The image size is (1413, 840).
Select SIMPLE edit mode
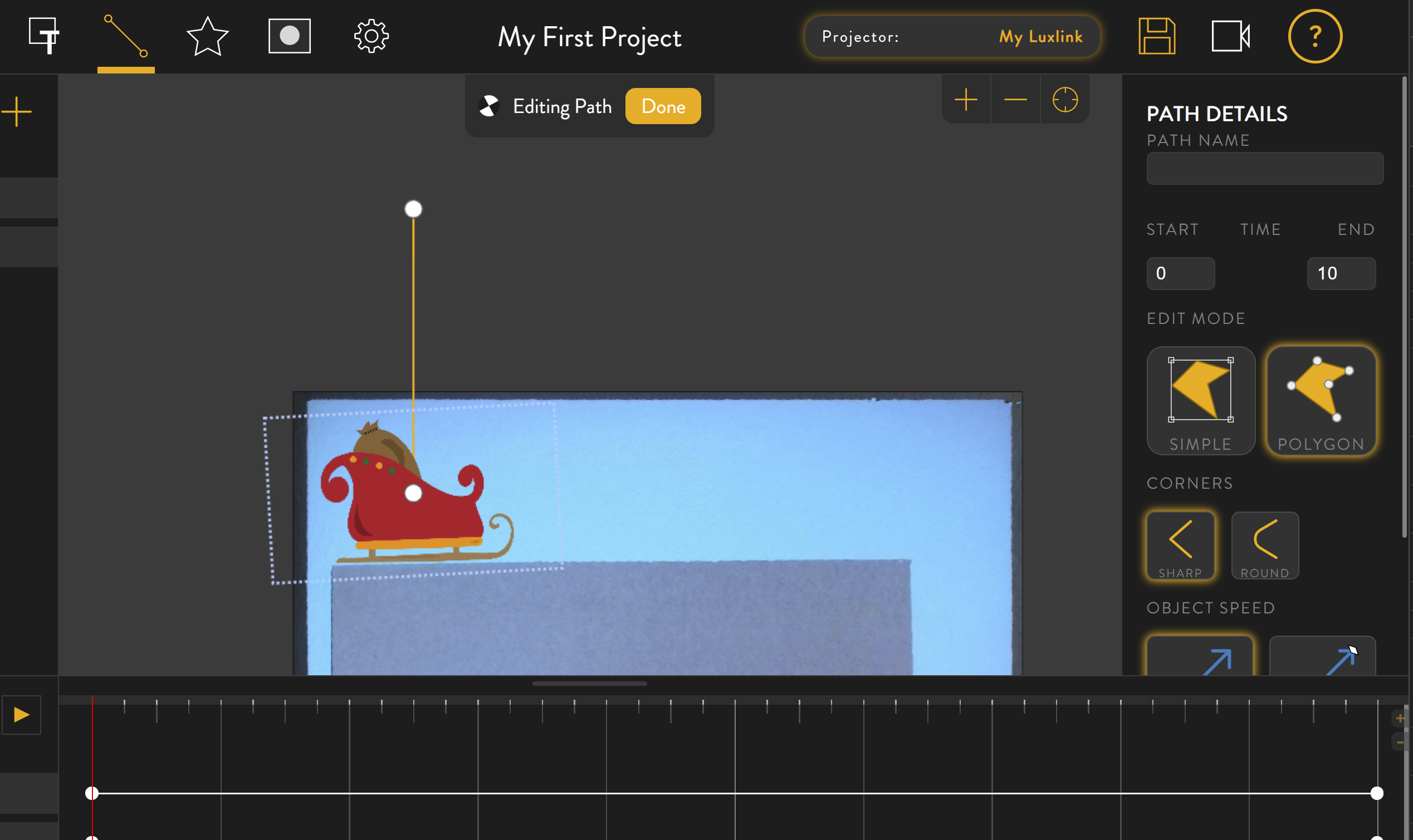[x=1201, y=401]
